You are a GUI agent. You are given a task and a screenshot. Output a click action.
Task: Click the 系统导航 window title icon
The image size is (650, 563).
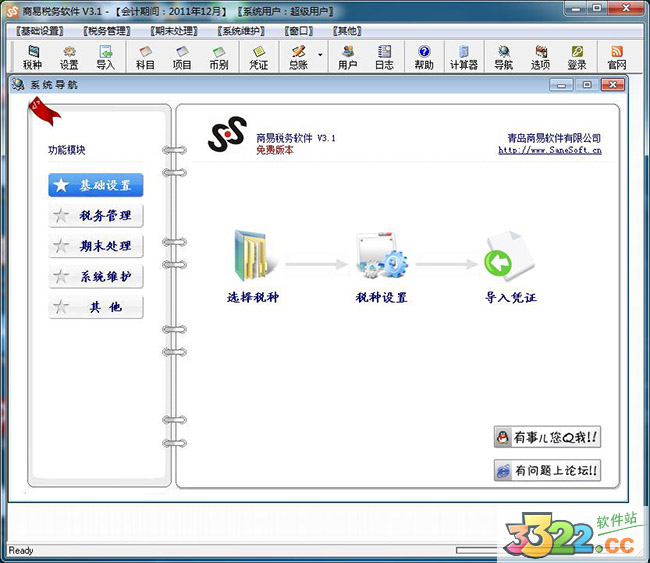coord(18,85)
